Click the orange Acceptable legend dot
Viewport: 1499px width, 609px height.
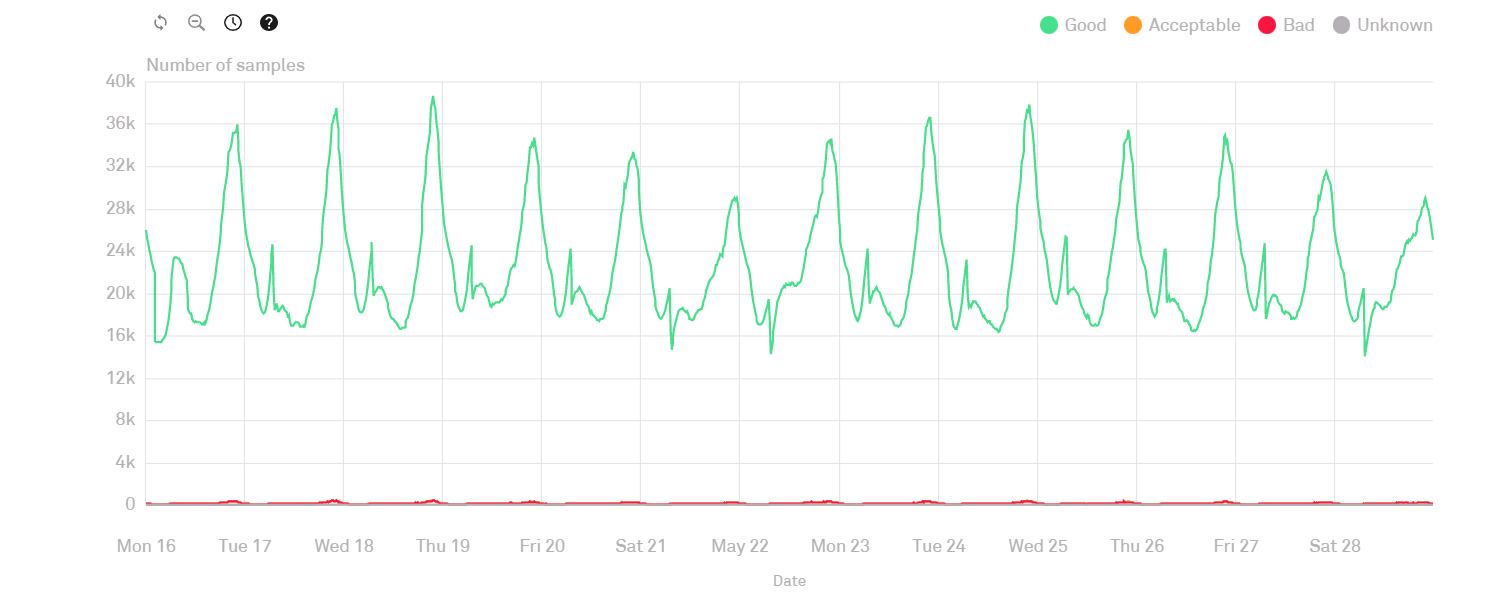pos(1133,25)
